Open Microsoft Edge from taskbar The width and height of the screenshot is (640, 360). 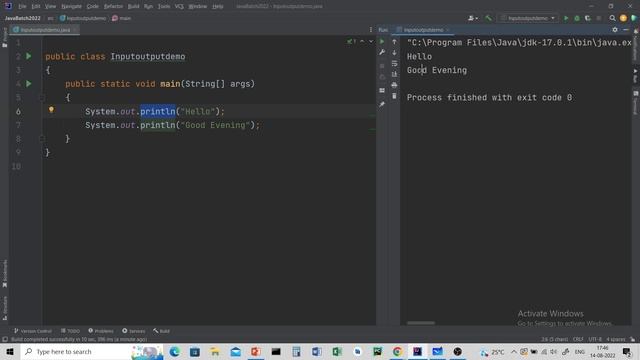[175, 351]
